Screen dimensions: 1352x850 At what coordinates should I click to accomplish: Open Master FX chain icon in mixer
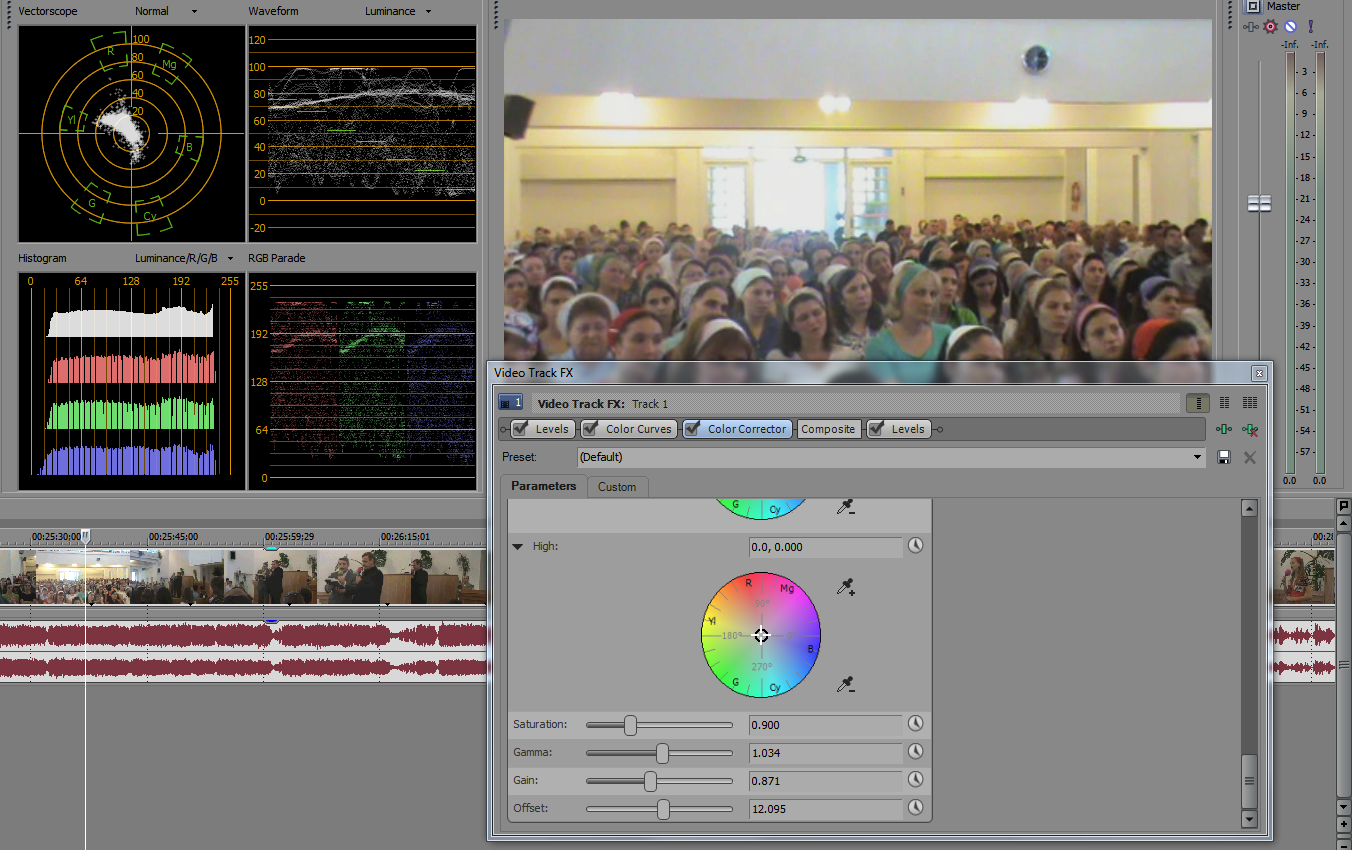(x=1251, y=27)
